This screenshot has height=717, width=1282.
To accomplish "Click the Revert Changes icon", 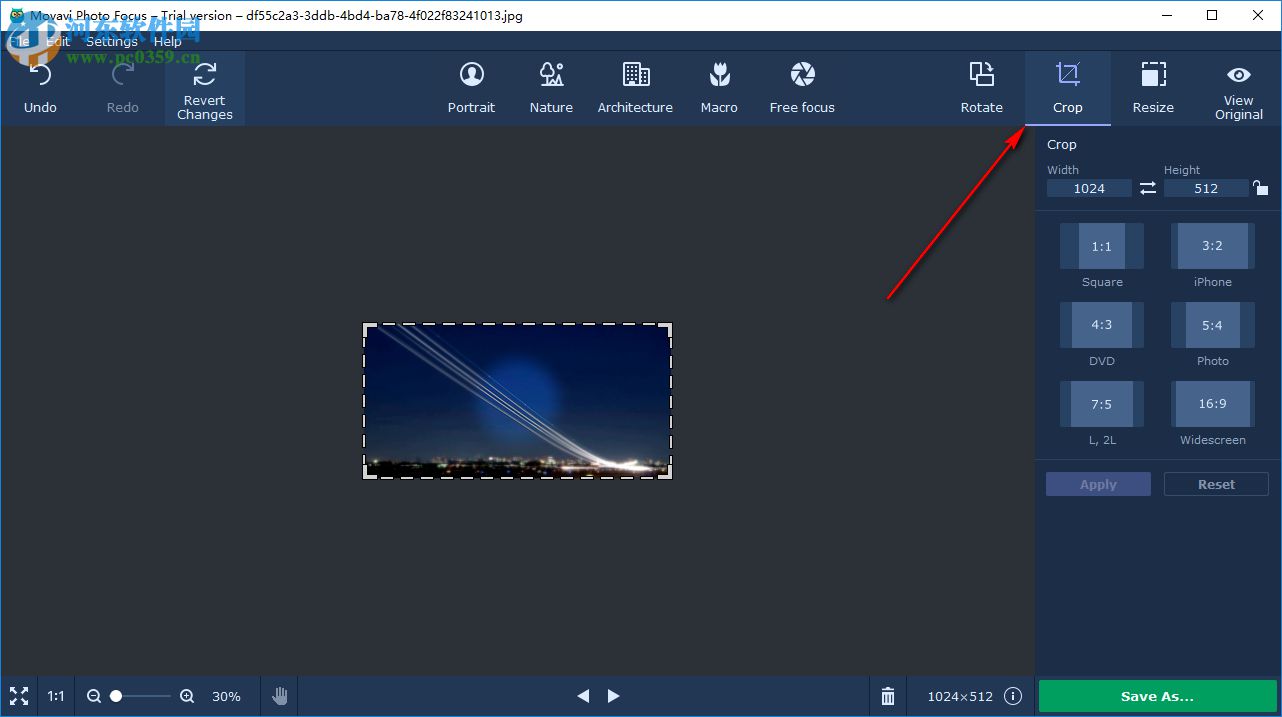I will pos(204,75).
